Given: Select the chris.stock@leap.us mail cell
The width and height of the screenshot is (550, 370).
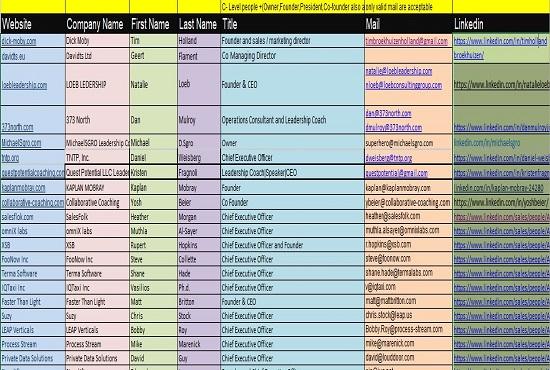Looking at the screenshot, I should 408,316.
